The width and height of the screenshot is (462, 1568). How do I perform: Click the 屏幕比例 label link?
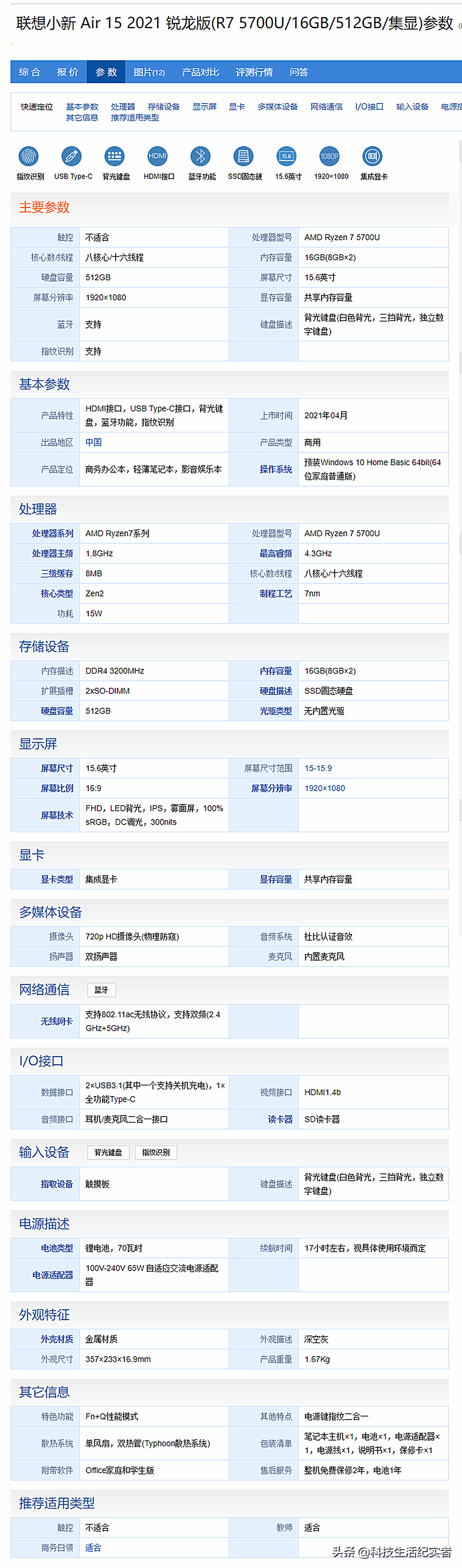coord(57,788)
